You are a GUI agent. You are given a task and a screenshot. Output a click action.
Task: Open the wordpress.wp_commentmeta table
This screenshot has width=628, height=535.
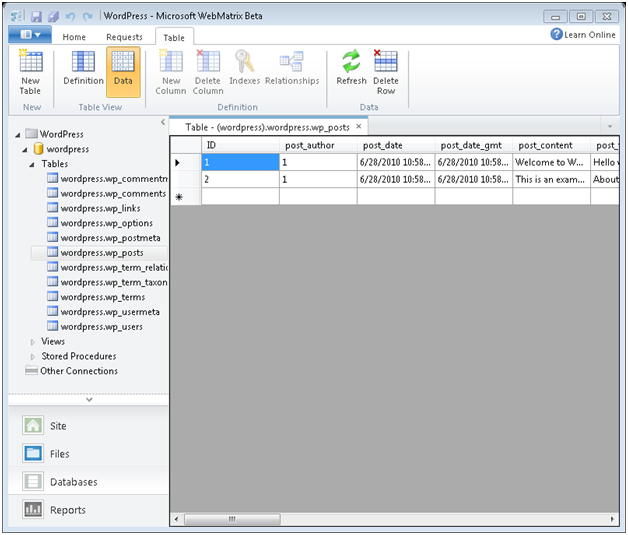click(x=107, y=179)
